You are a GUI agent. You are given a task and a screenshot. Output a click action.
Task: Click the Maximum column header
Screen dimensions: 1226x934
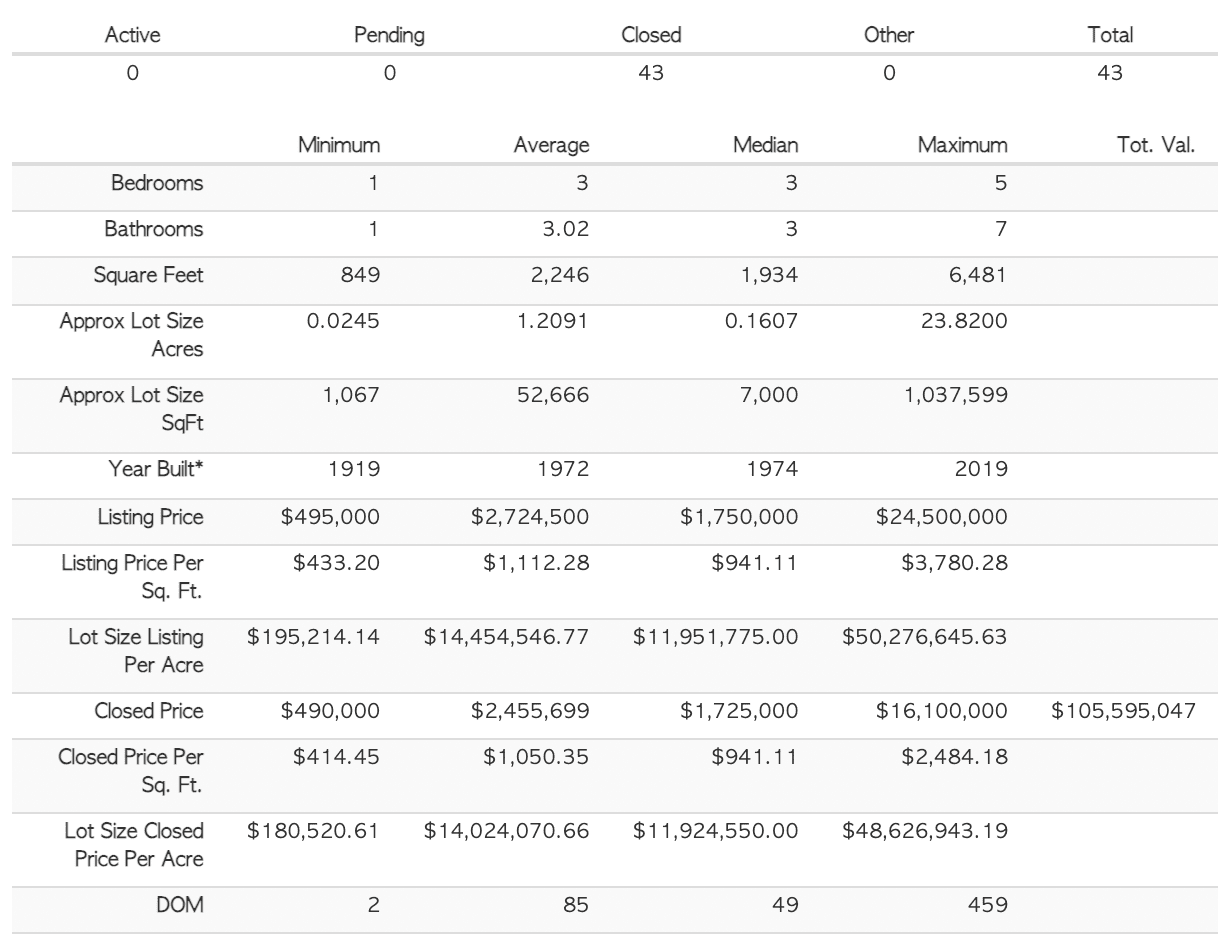(x=963, y=146)
